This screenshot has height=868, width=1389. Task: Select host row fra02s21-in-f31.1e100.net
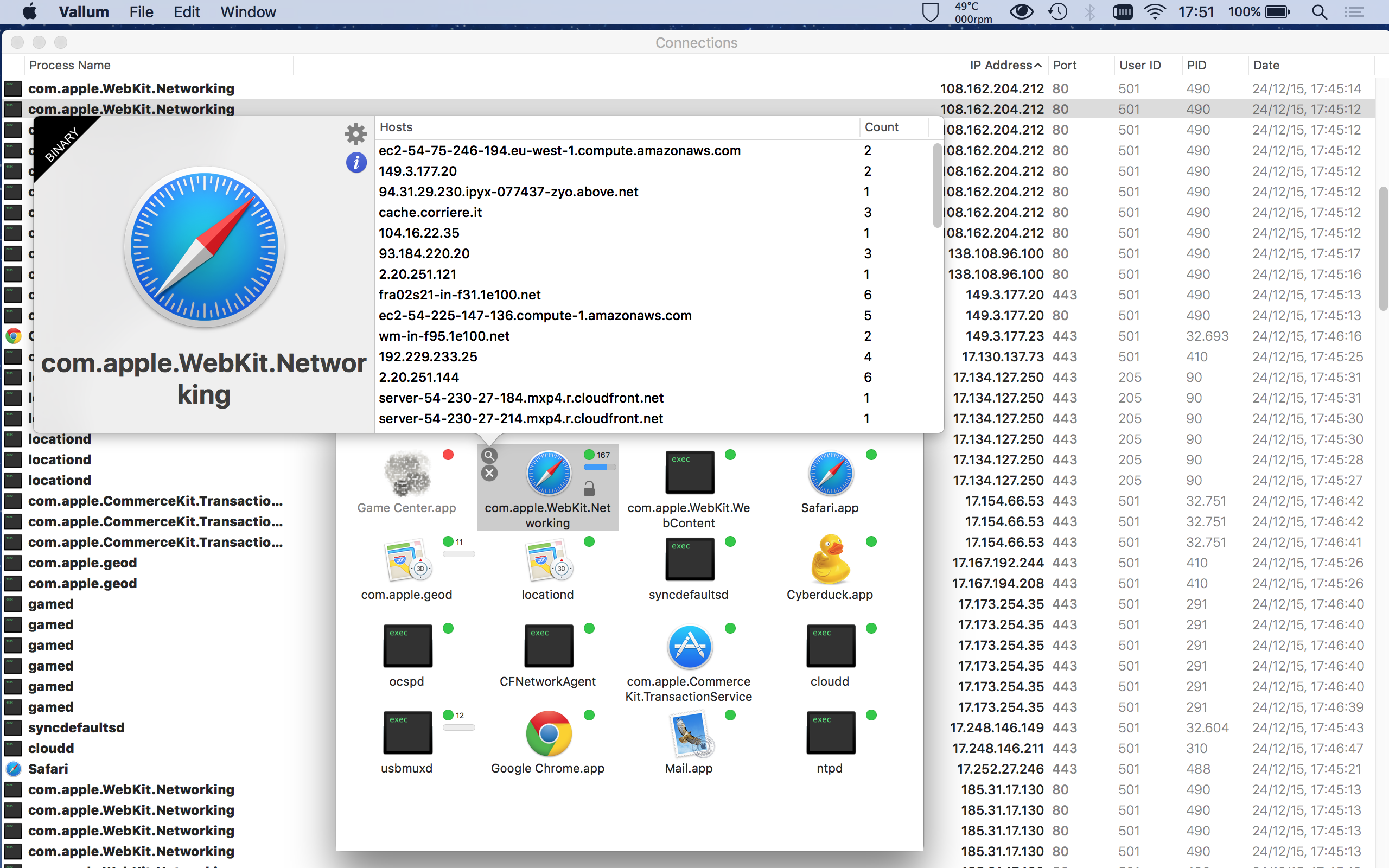[654, 295]
